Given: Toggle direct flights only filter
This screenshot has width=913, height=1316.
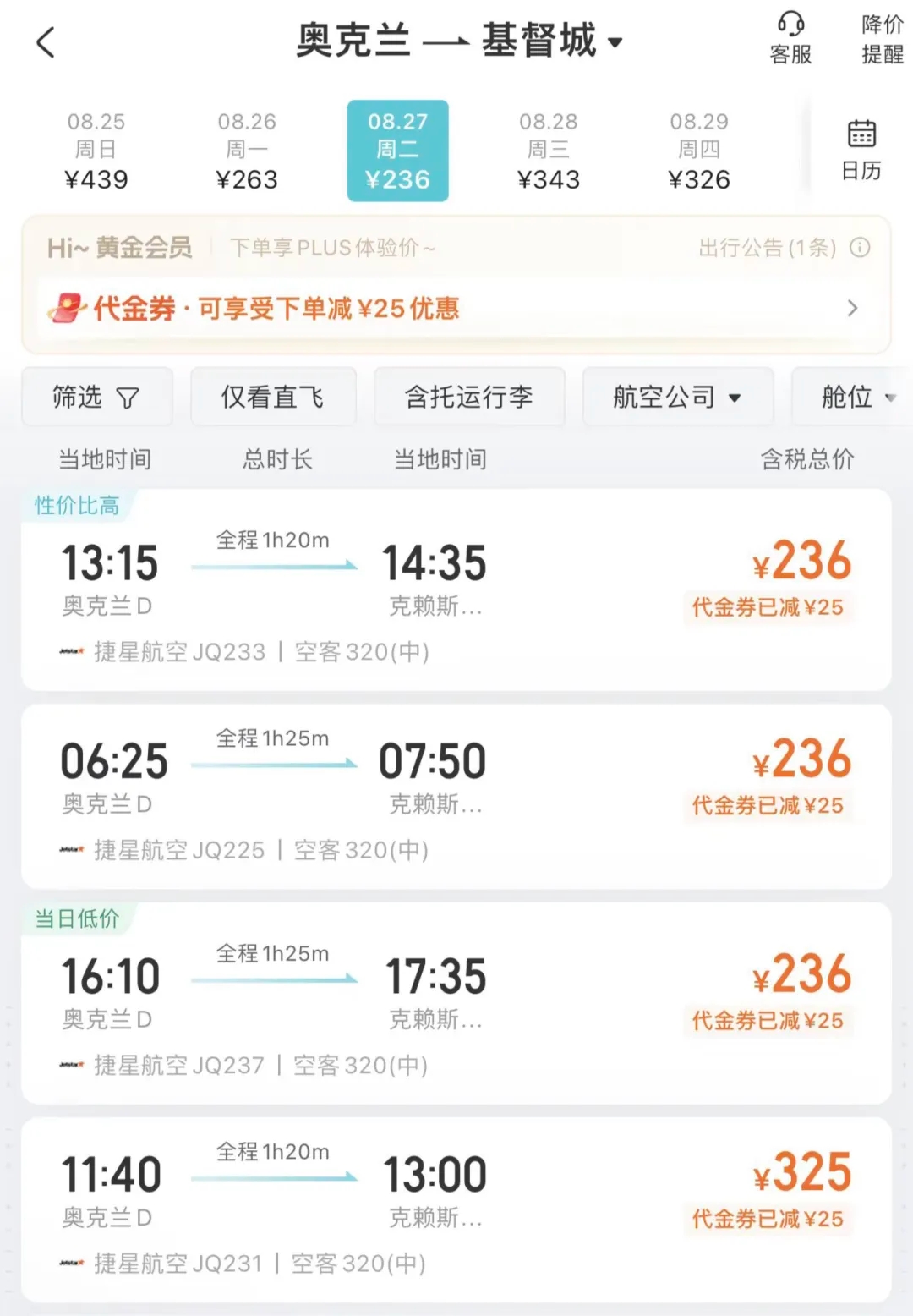Looking at the screenshot, I should (272, 397).
